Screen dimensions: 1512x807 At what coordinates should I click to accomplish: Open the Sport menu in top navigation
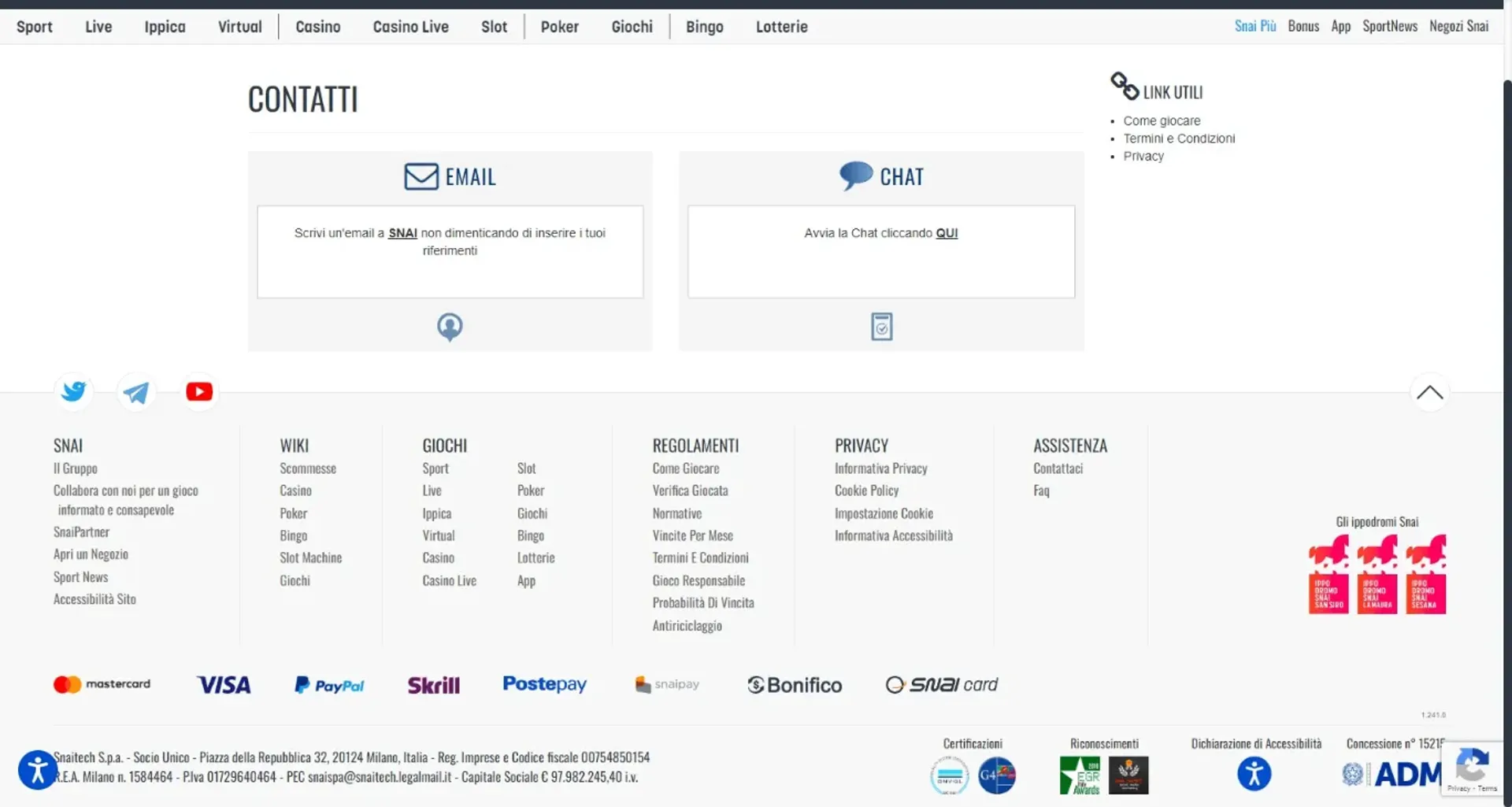click(35, 27)
